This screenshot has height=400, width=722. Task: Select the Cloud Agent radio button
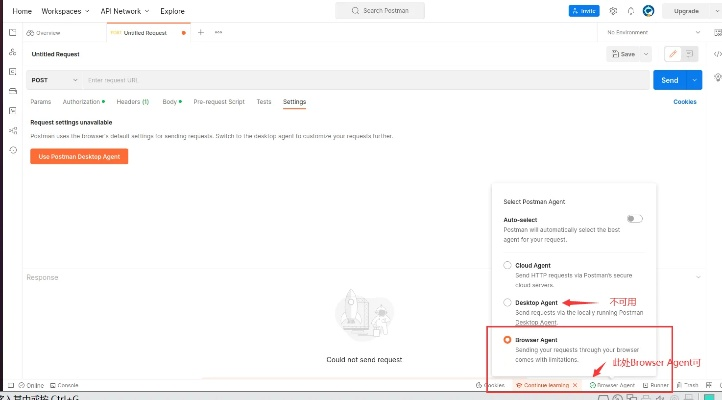coord(508,265)
